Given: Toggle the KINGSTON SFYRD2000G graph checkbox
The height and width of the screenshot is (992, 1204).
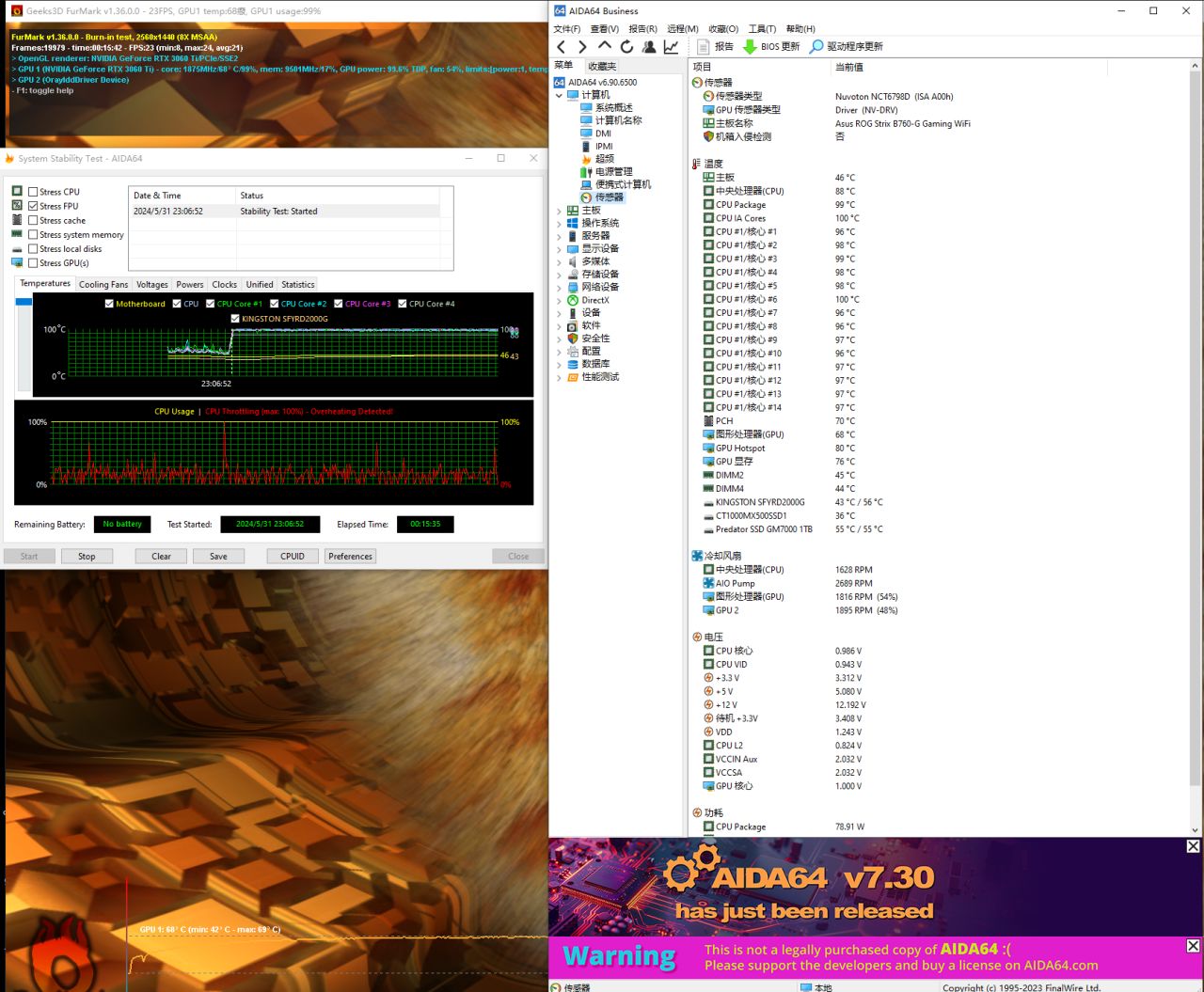Looking at the screenshot, I should (x=235, y=319).
